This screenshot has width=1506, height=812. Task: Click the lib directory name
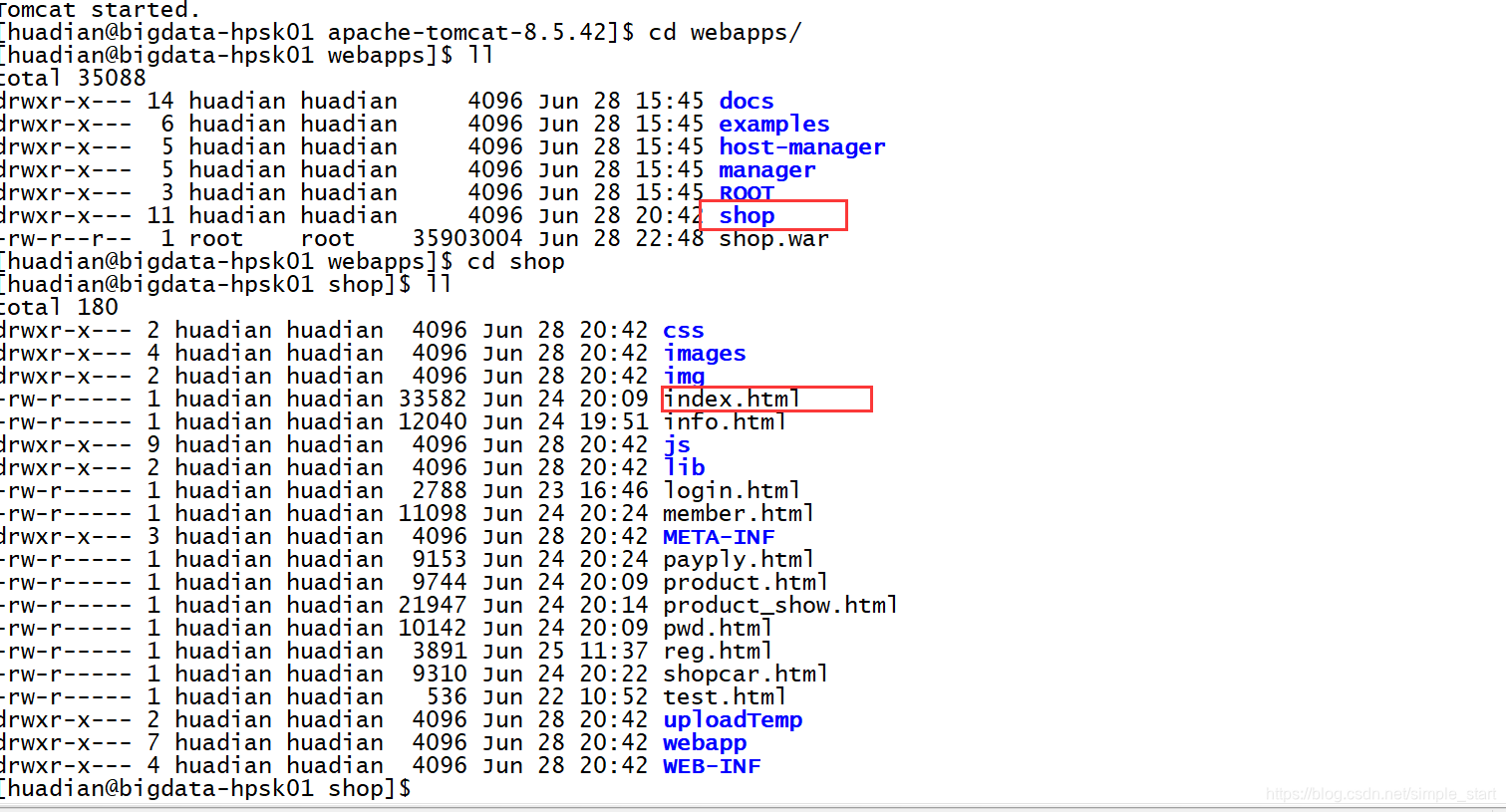[x=684, y=468]
